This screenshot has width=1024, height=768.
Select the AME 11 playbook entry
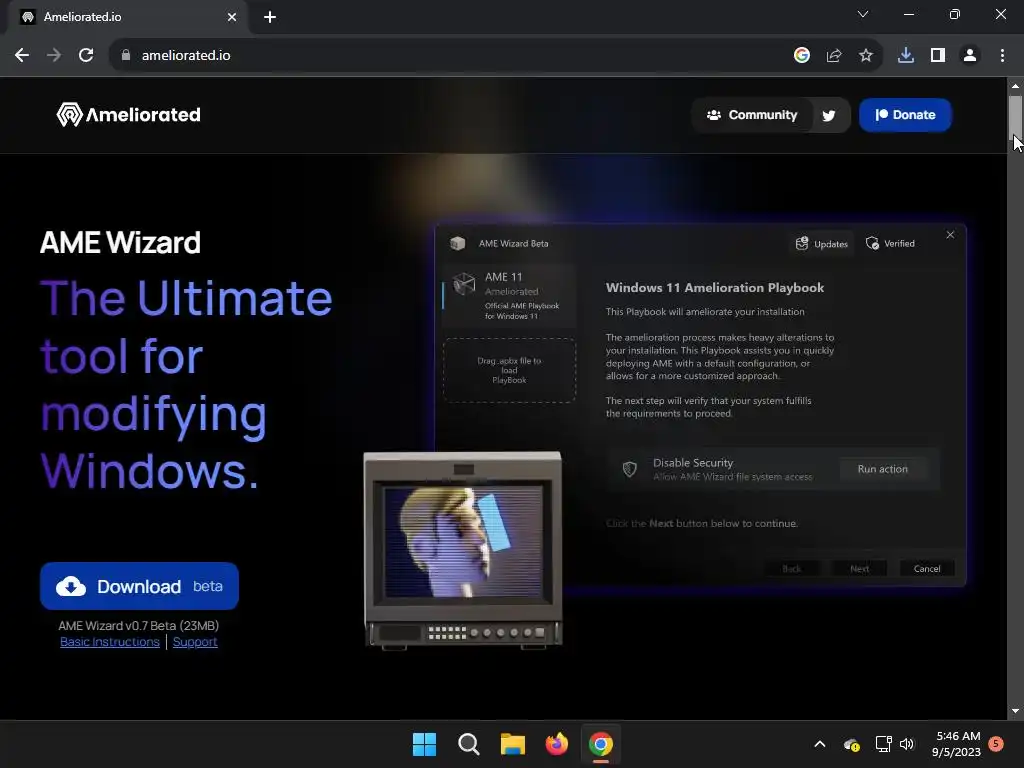(509, 295)
